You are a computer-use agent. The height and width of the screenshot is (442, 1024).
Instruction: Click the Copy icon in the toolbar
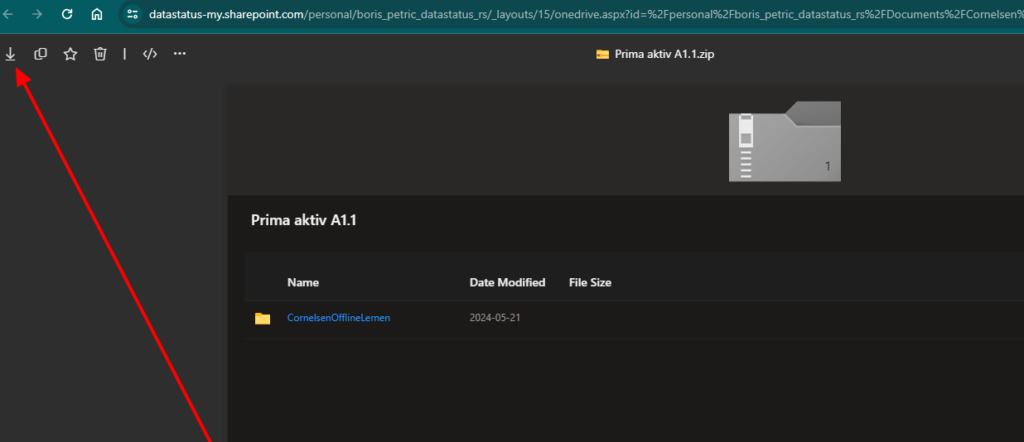[40, 54]
